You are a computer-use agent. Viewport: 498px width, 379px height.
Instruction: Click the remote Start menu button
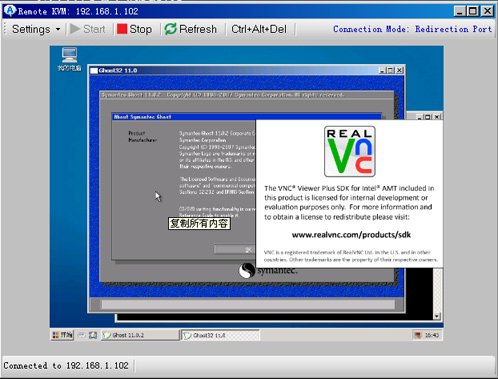tap(62, 335)
